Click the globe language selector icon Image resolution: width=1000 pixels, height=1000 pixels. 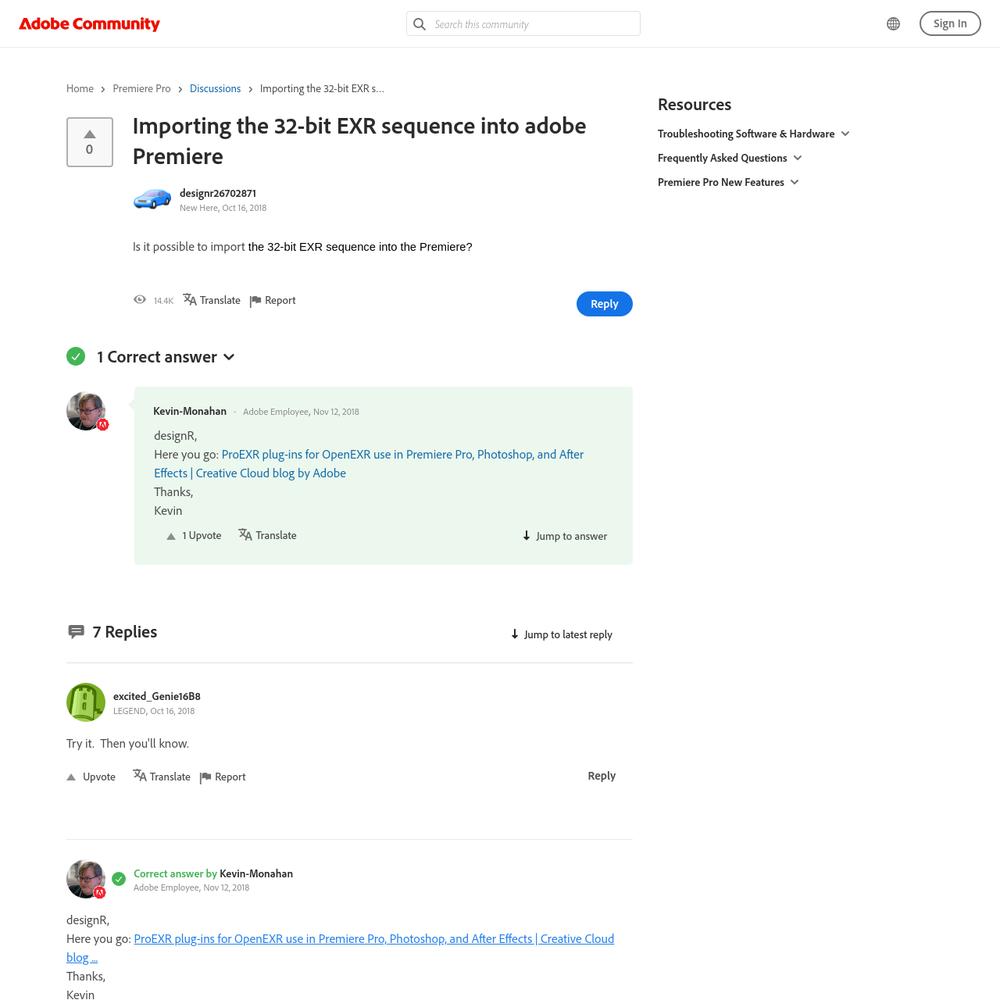tap(893, 24)
